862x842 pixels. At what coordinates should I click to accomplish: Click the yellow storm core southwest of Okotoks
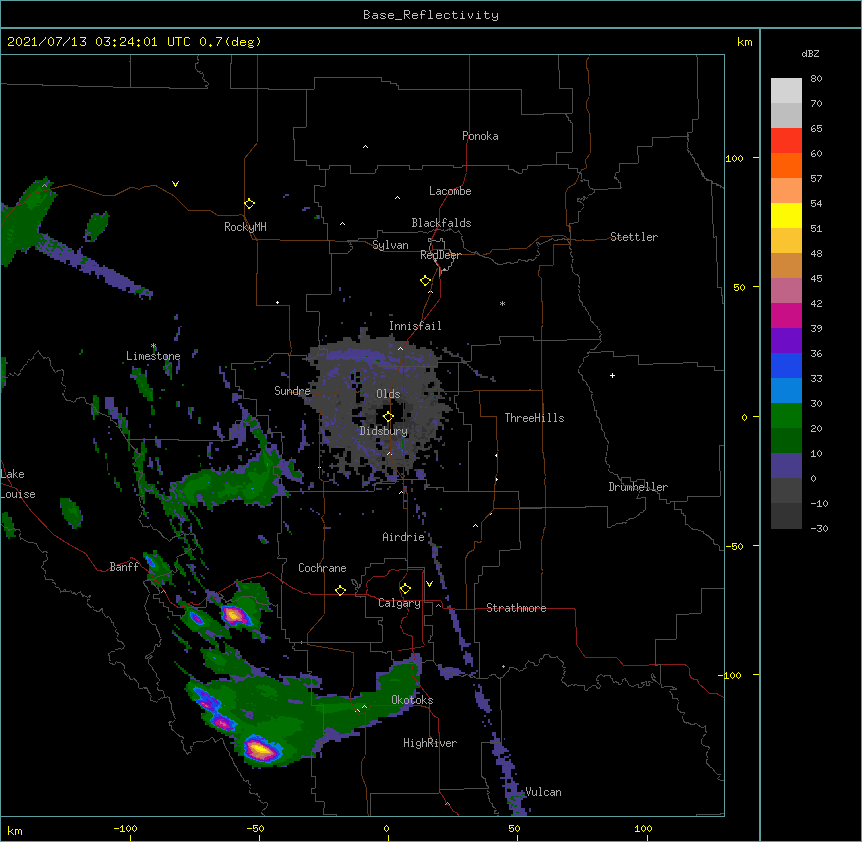point(259,748)
